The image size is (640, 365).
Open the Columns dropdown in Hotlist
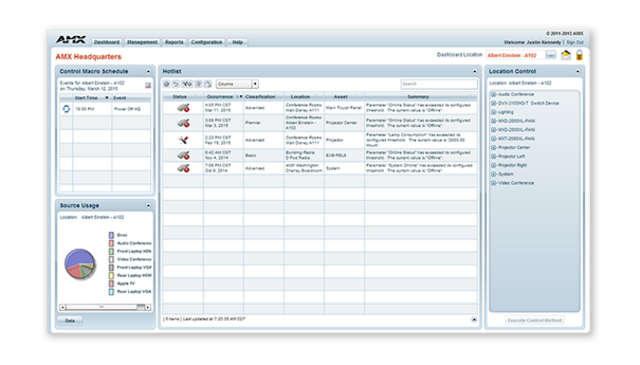click(x=255, y=84)
